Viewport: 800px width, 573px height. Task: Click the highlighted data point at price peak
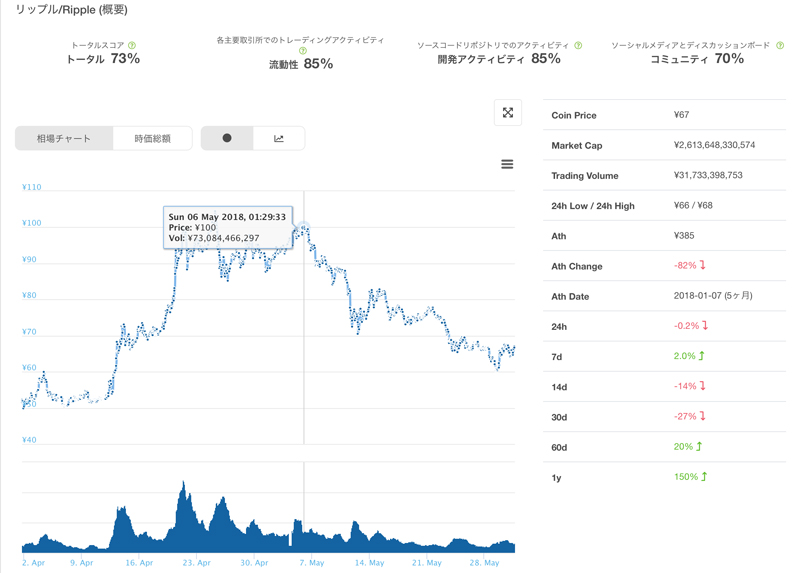304,227
